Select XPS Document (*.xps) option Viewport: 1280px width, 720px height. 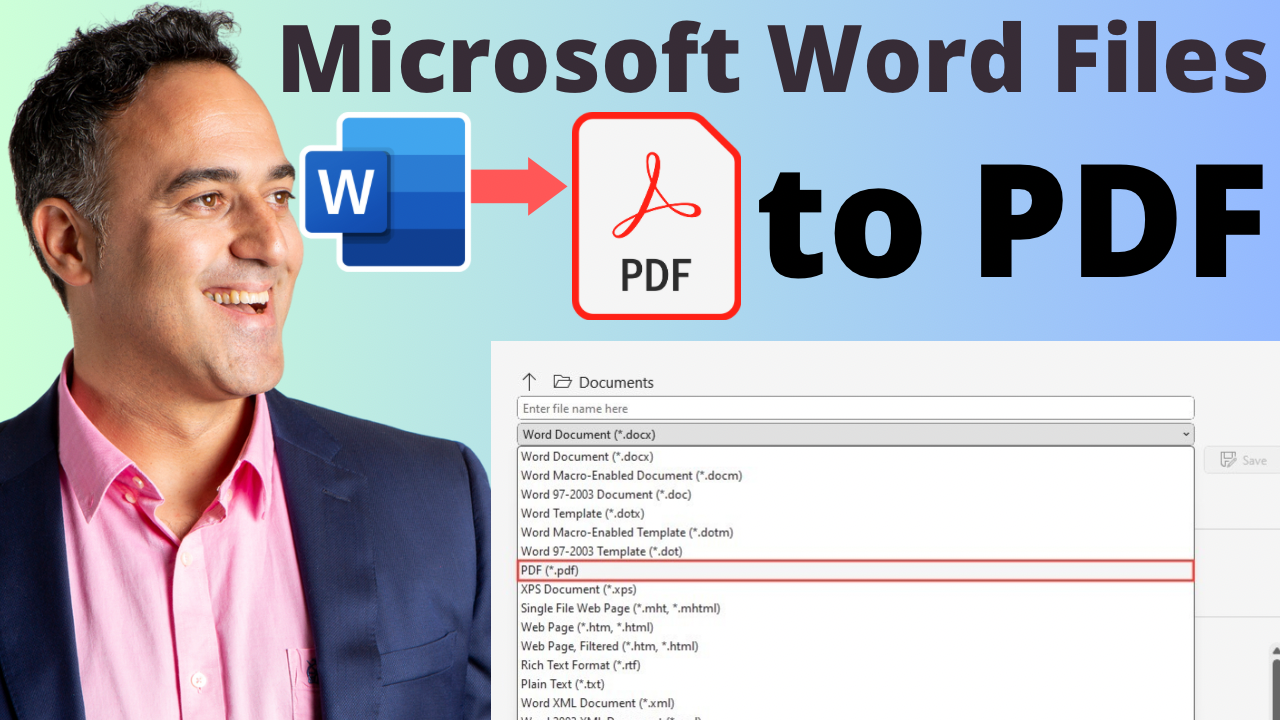pyautogui.click(x=855, y=590)
